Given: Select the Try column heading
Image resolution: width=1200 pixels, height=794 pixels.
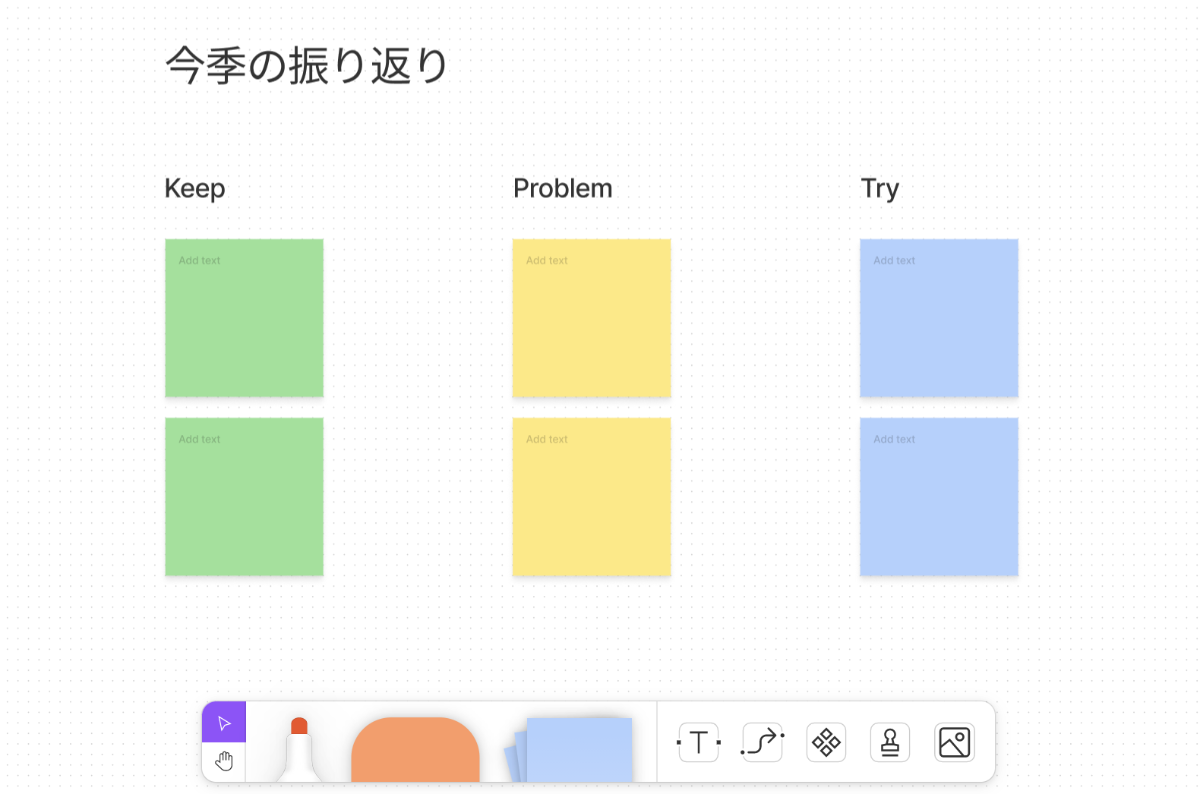Looking at the screenshot, I should point(880,188).
